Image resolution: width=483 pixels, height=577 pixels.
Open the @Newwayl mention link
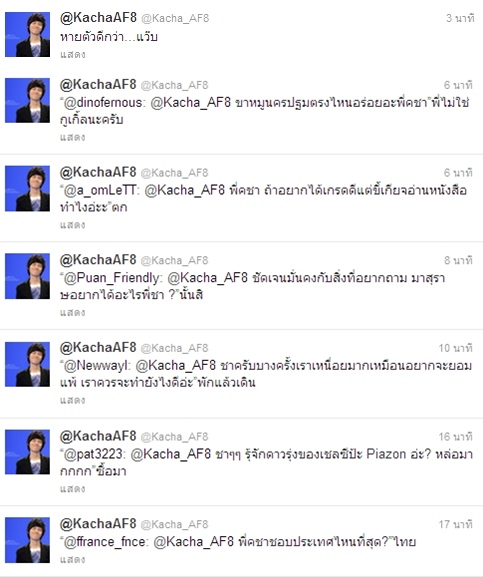95,366
